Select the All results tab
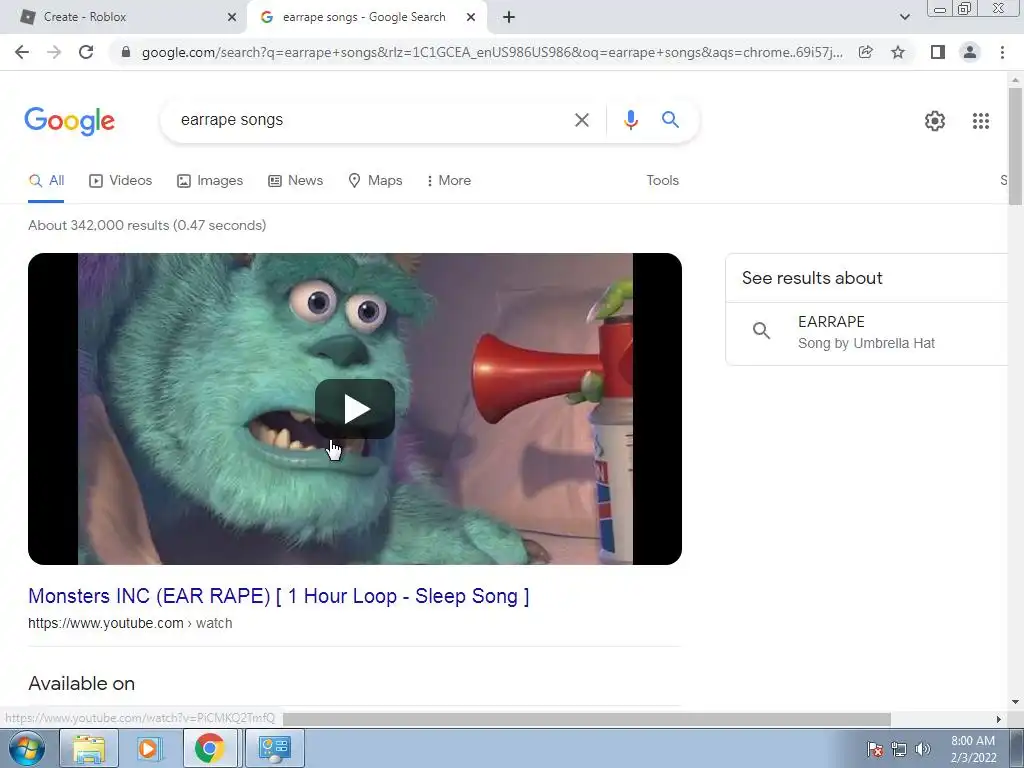The width and height of the screenshot is (1024, 768). (46, 181)
